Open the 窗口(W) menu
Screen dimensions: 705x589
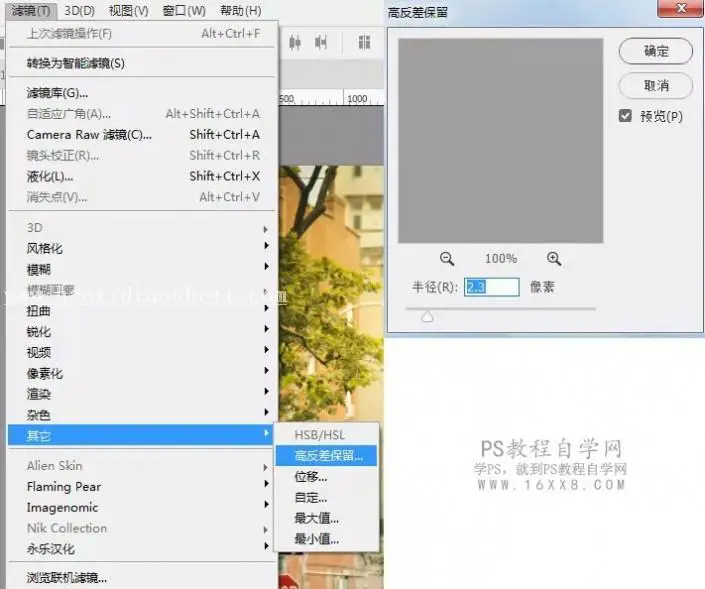click(184, 10)
